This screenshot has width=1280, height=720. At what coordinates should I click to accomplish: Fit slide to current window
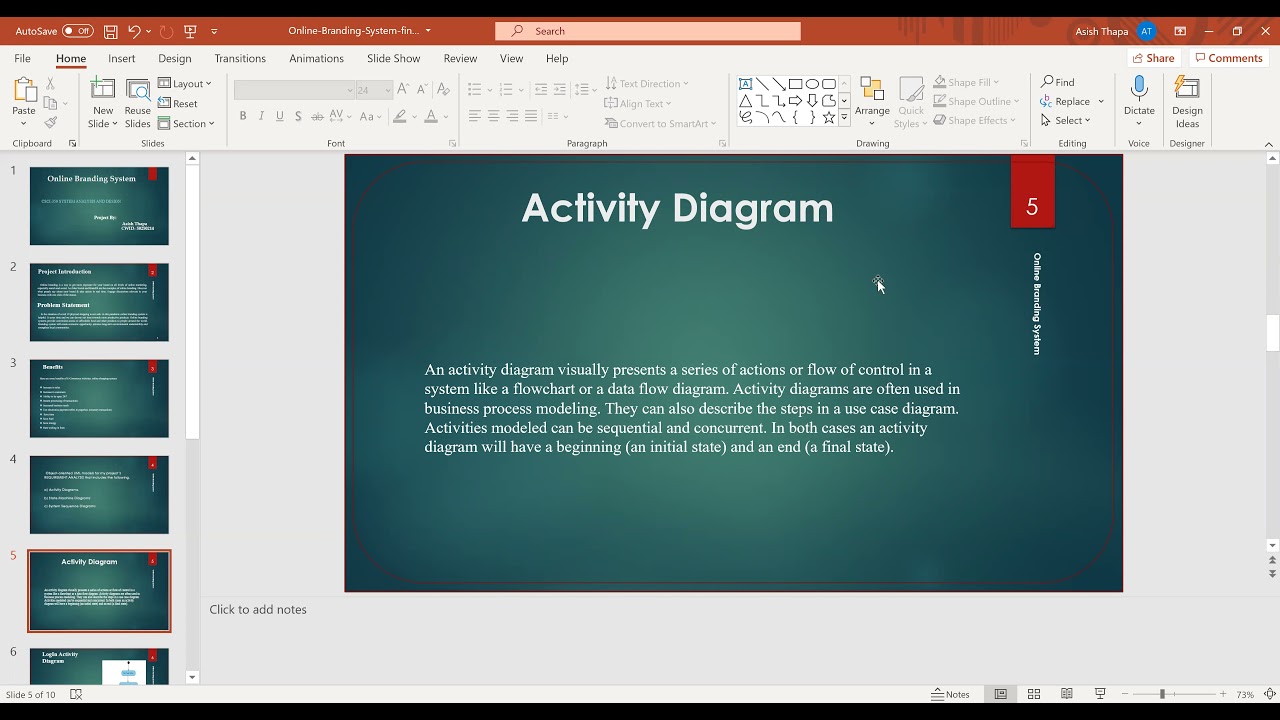tap(1270, 694)
